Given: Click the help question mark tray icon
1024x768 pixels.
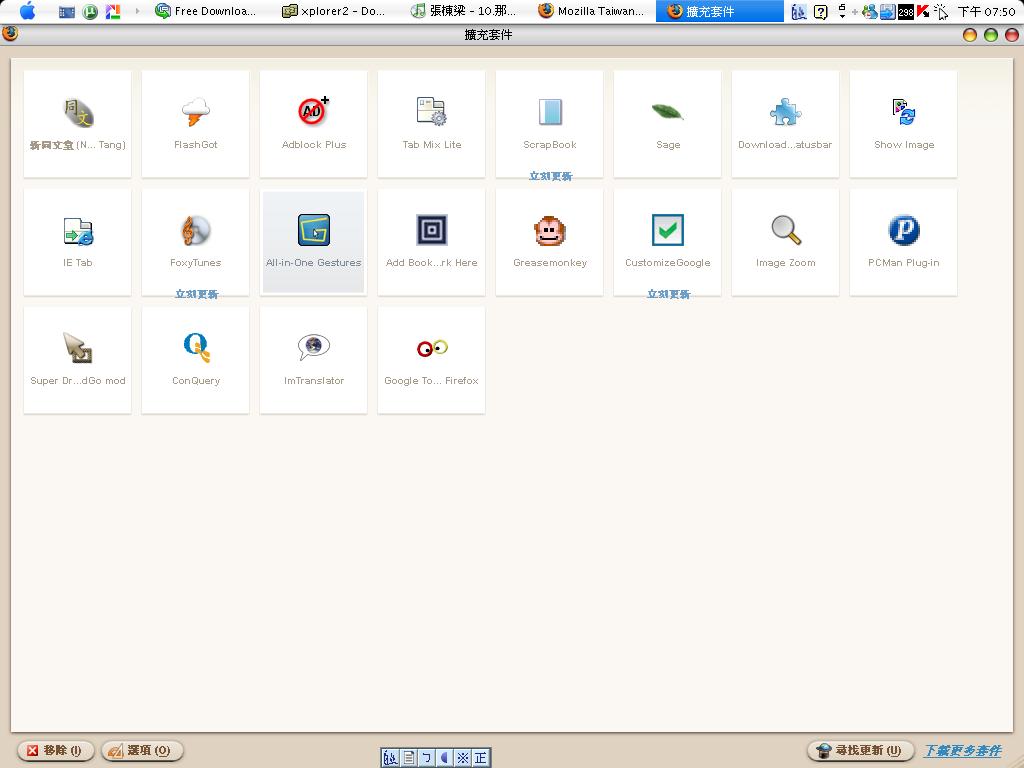Looking at the screenshot, I should pyautogui.click(x=820, y=11).
